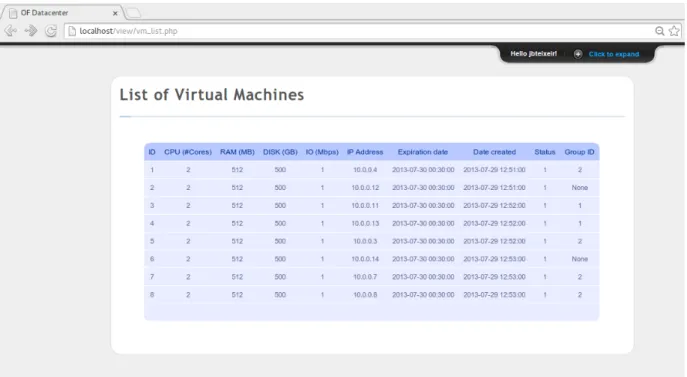The height and width of the screenshot is (377, 687).
Task: Select IP address 10.0.0.14 cell
Action: click(365, 259)
